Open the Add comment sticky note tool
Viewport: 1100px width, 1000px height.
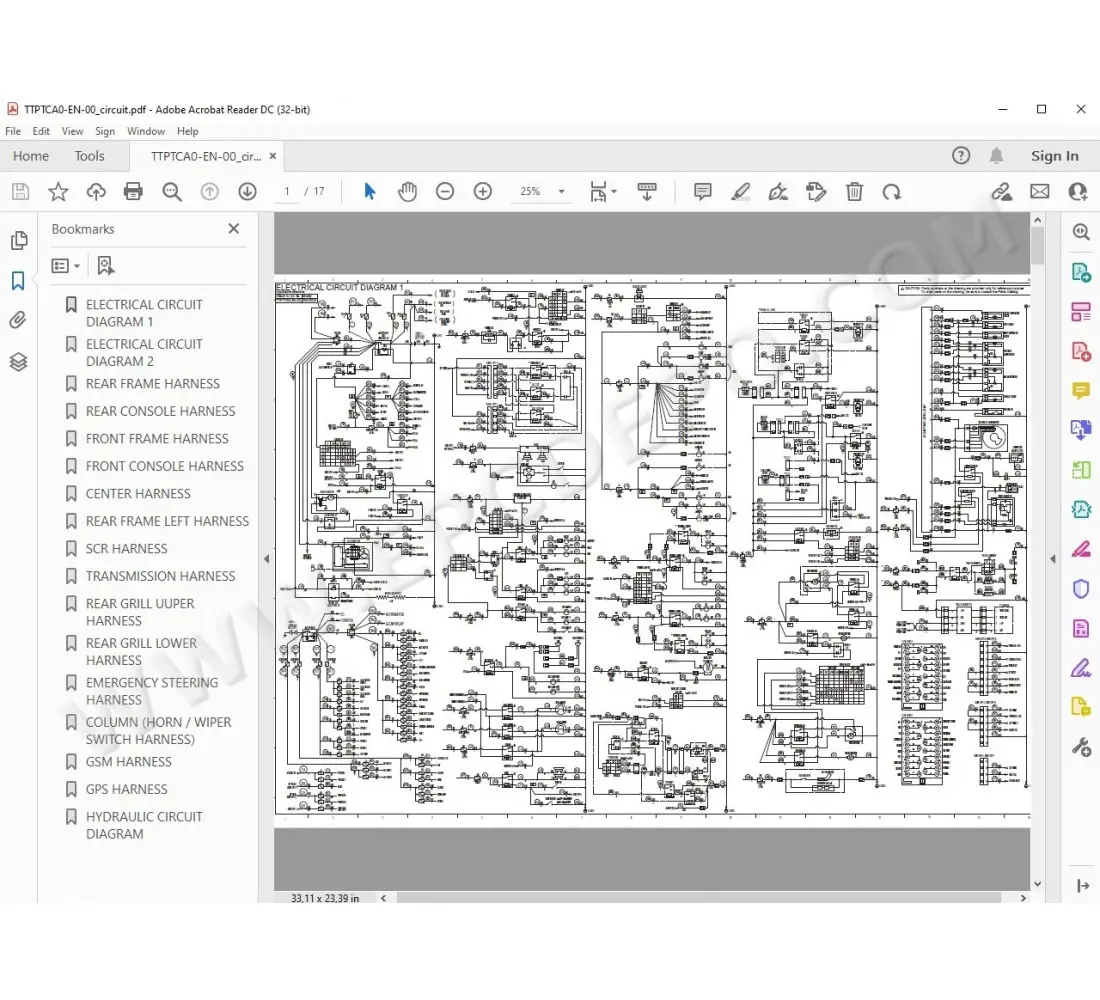point(702,191)
